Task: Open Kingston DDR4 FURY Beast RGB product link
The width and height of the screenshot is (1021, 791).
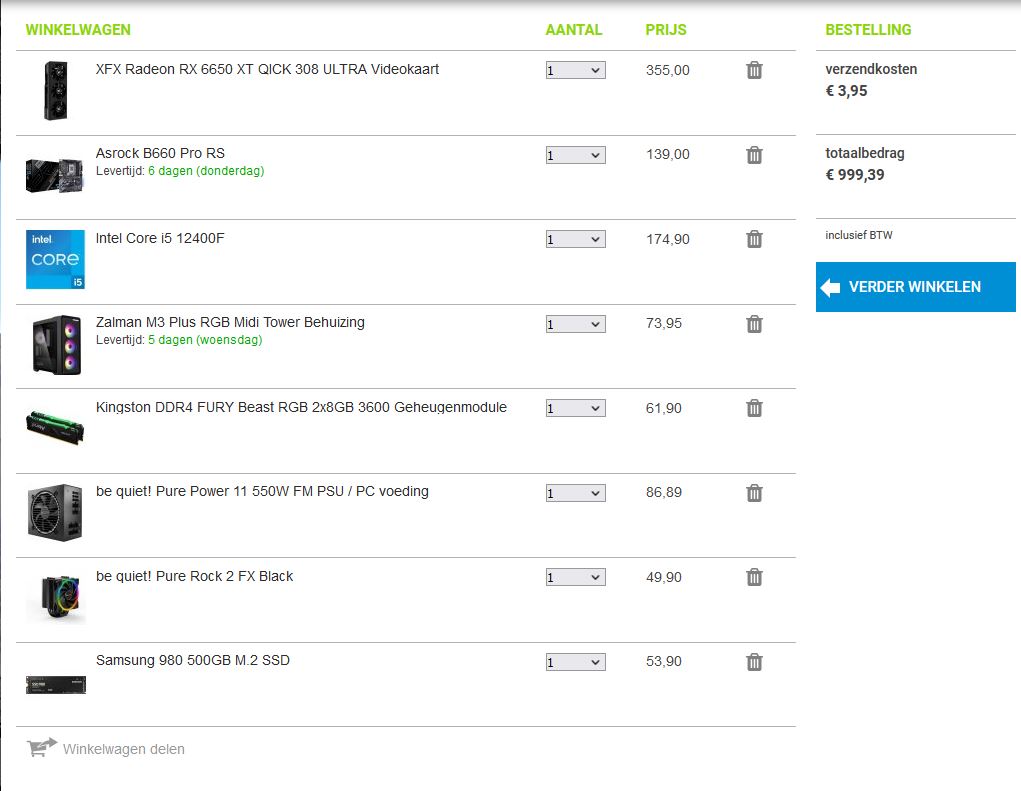Action: (301, 407)
